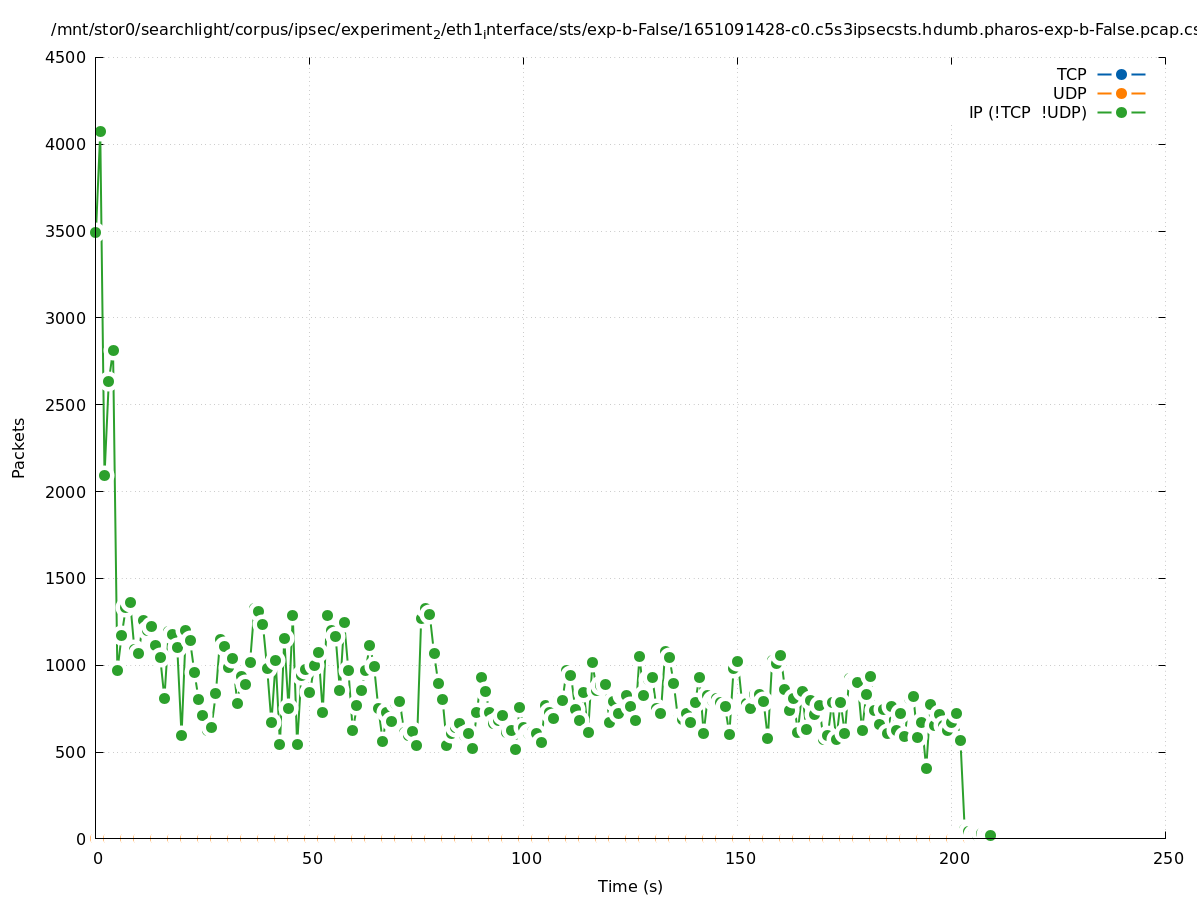The width and height of the screenshot is (1197, 900).
Task: Click the 150 x-axis tick label
Action: [x=739, y=859]
